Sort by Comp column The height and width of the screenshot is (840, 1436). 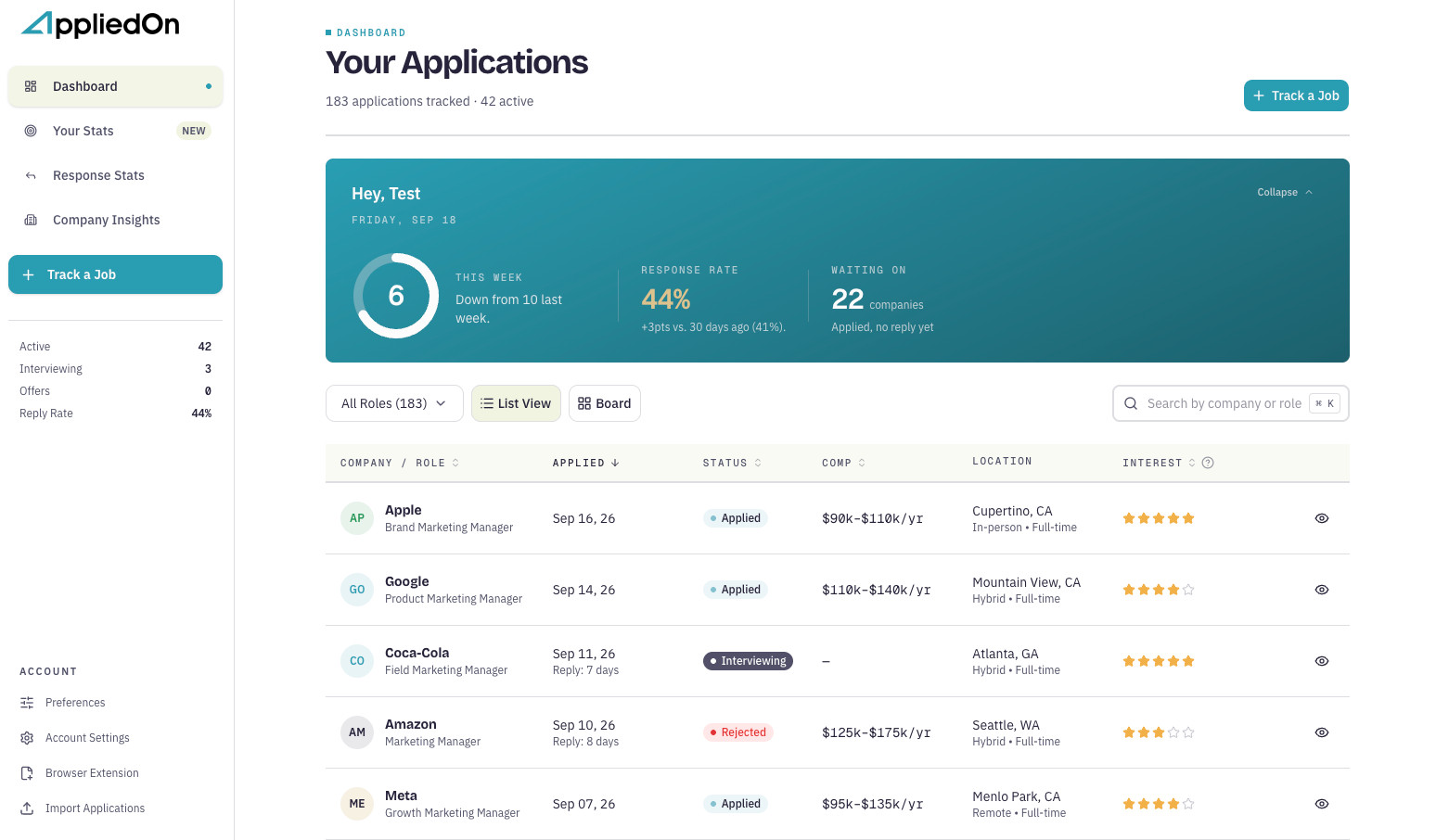[x=843, y=463]
